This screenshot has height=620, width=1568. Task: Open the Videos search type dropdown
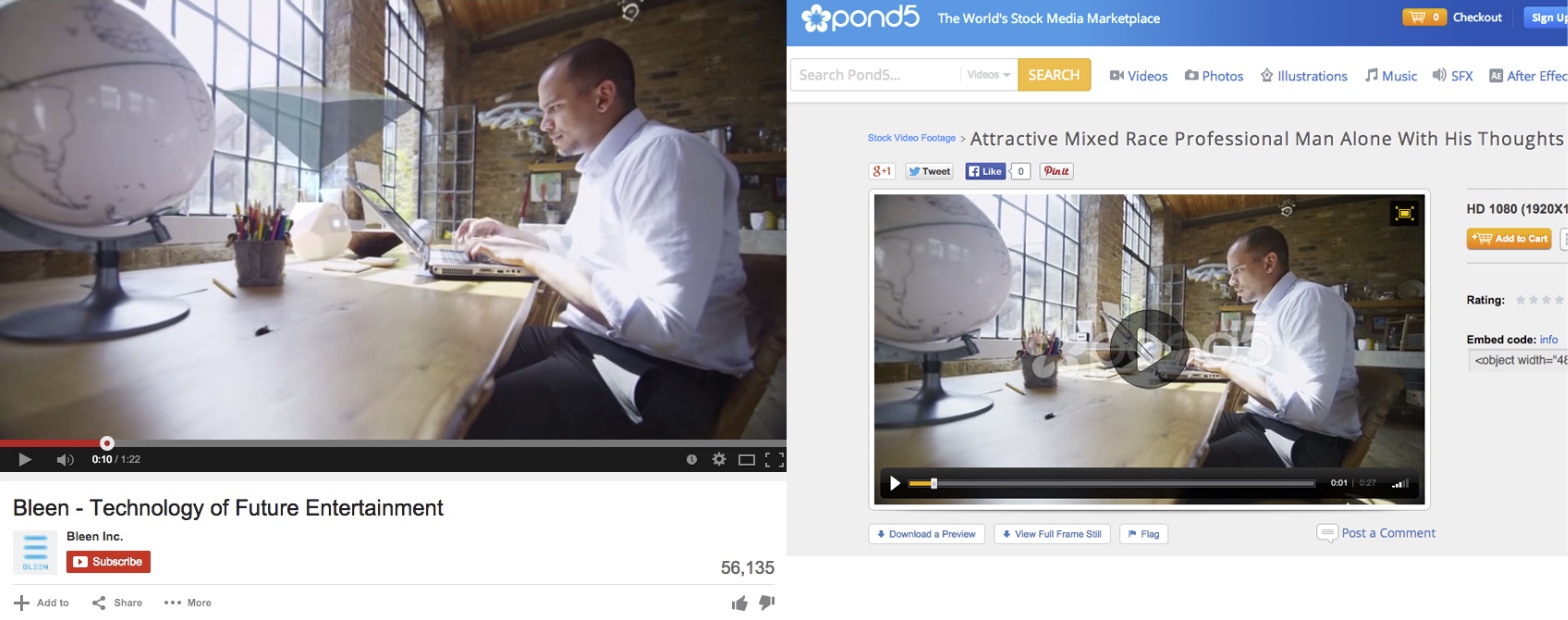[x=988, y=75]
